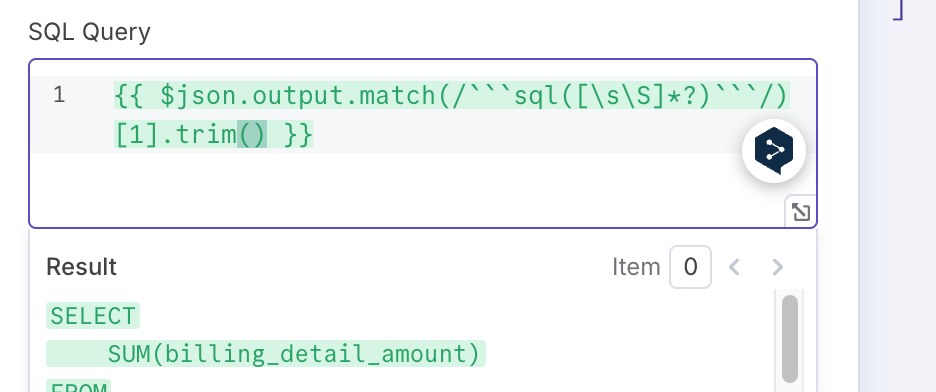Click the FROM keyword in Result
Image resolution: width=936 pixels, height=392 pixels.
(78, 387)
